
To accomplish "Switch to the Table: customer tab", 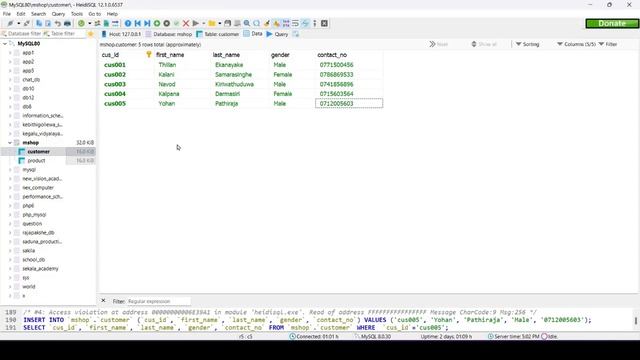I will coord(218,34).
